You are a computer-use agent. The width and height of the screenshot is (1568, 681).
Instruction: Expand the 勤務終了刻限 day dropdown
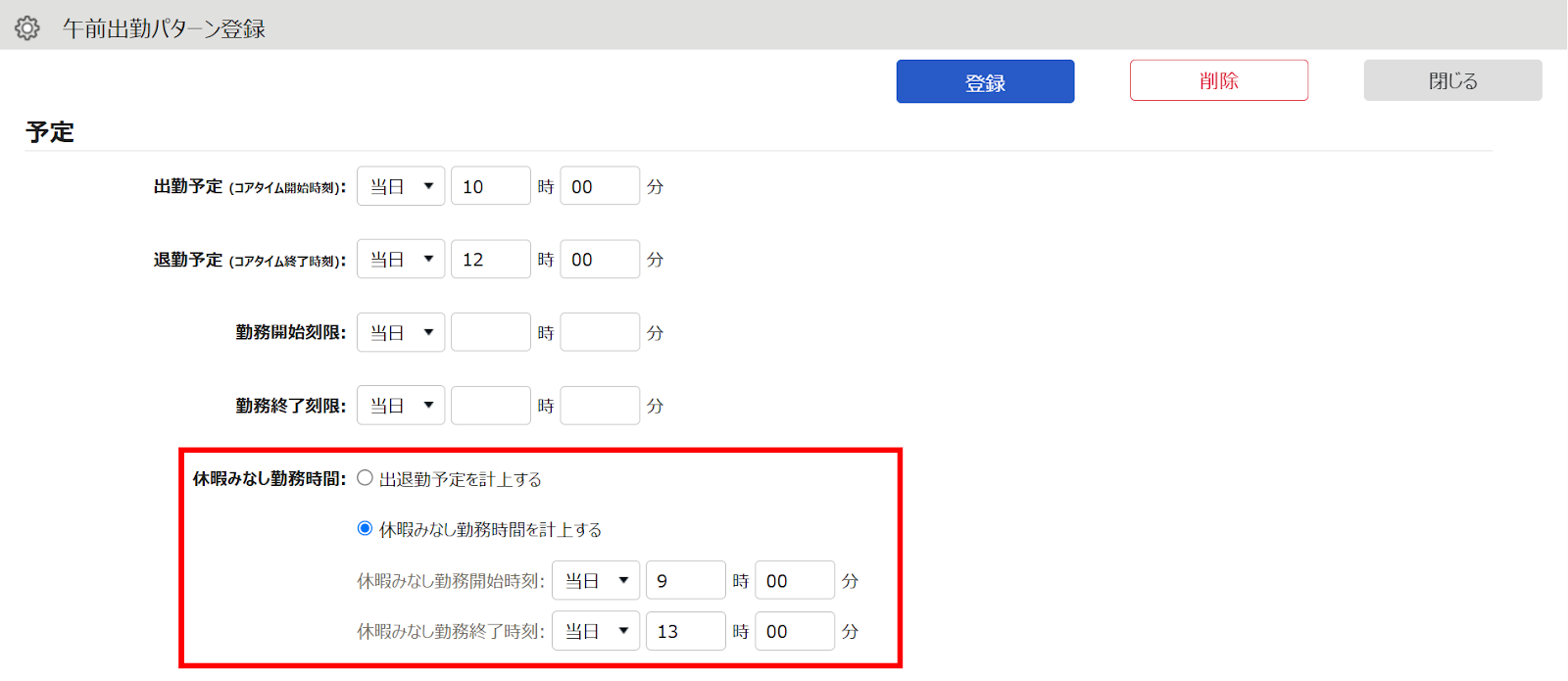(401, 406)
